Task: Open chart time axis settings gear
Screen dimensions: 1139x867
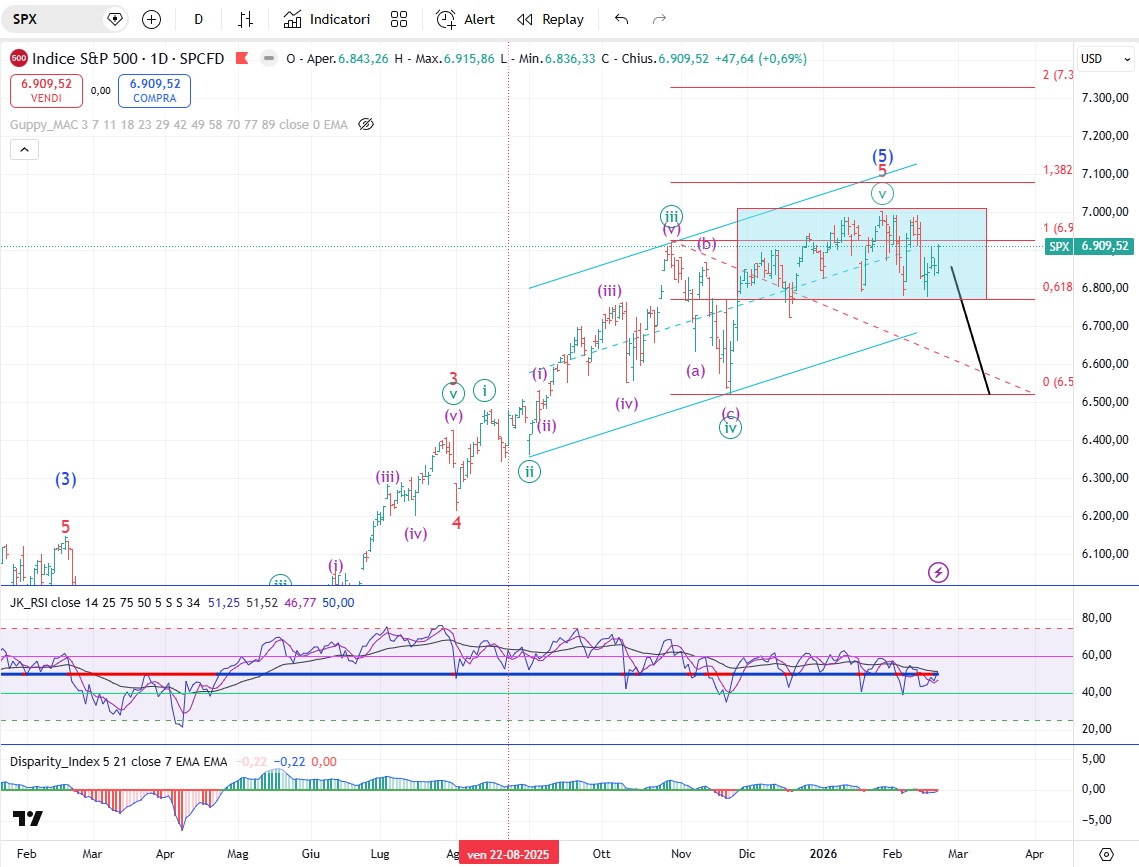Action: 1106,854
